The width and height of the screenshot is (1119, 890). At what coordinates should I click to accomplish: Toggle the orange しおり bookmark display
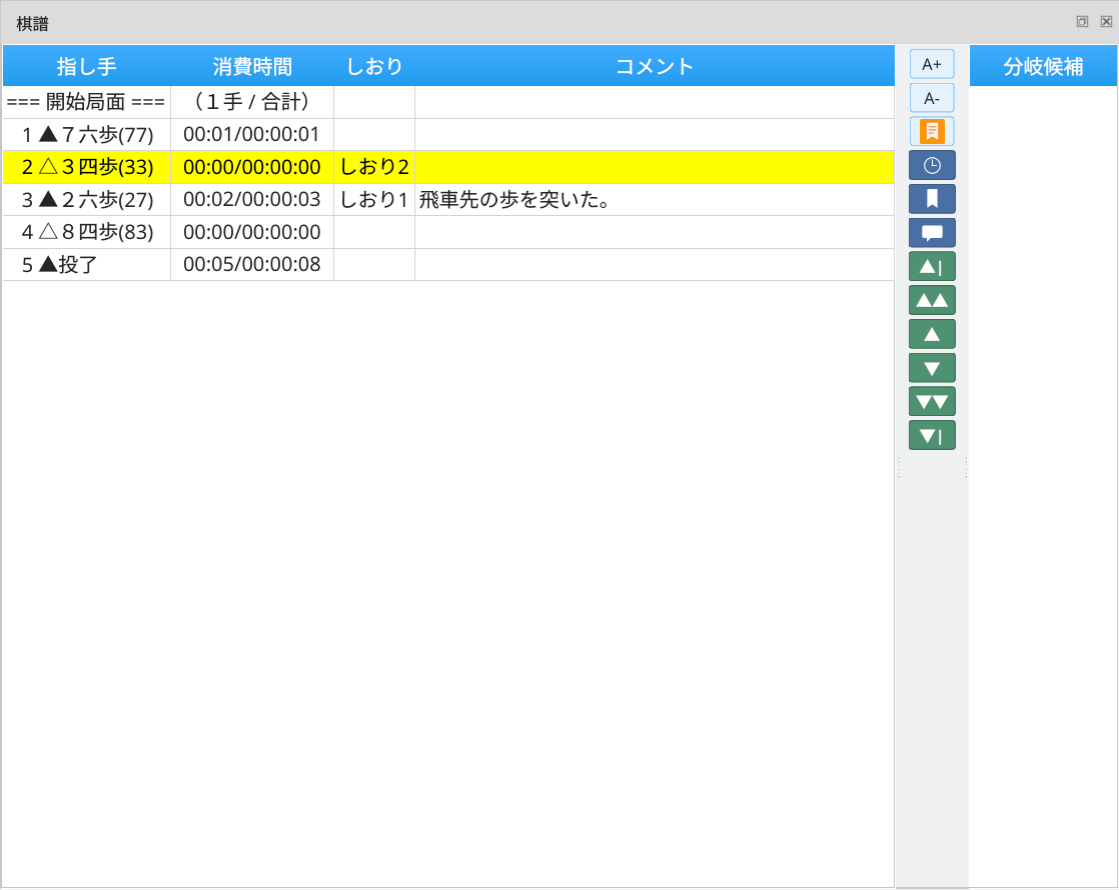coord(931,131)
